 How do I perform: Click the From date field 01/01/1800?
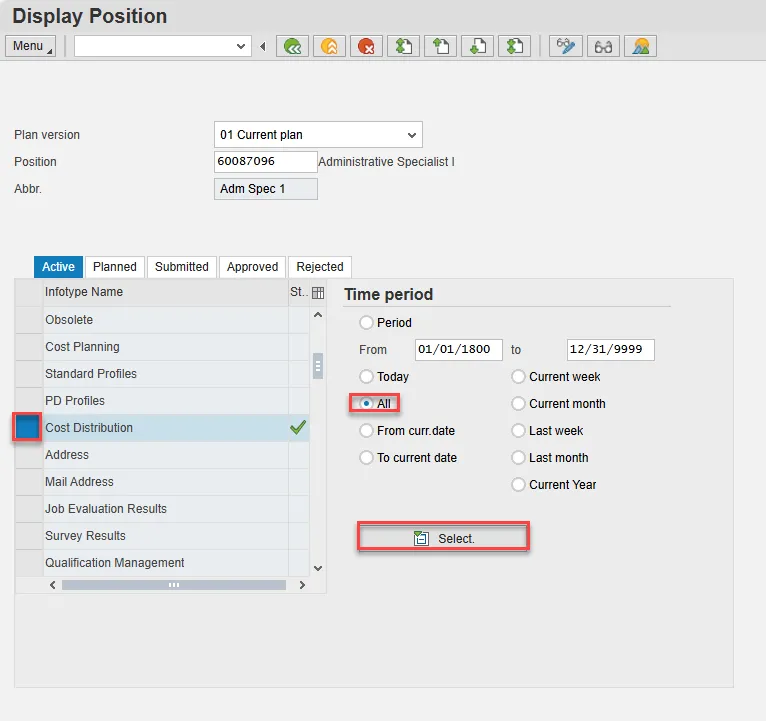pos(459,350)
